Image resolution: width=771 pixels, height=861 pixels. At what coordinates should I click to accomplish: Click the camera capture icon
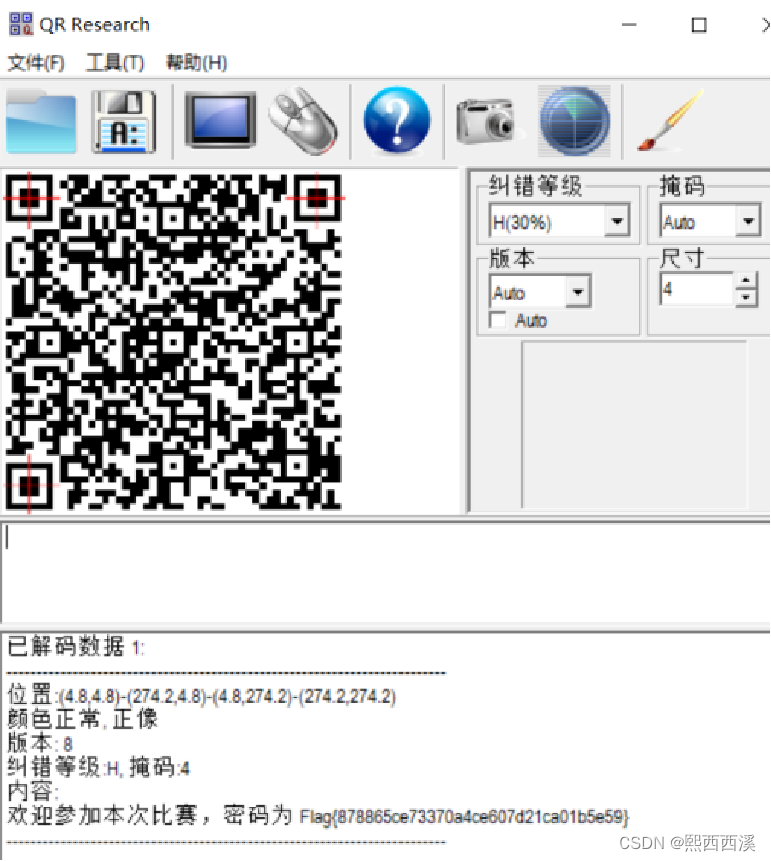(489, 121)
